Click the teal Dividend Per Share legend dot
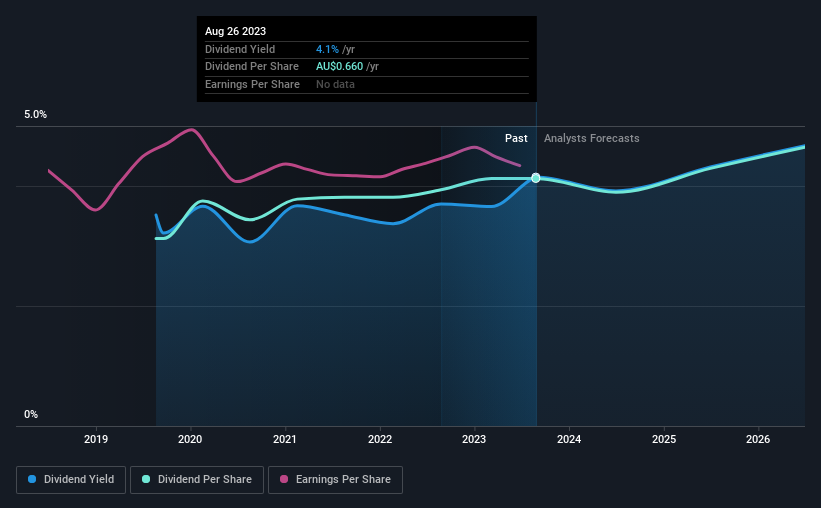 (146, 479)
